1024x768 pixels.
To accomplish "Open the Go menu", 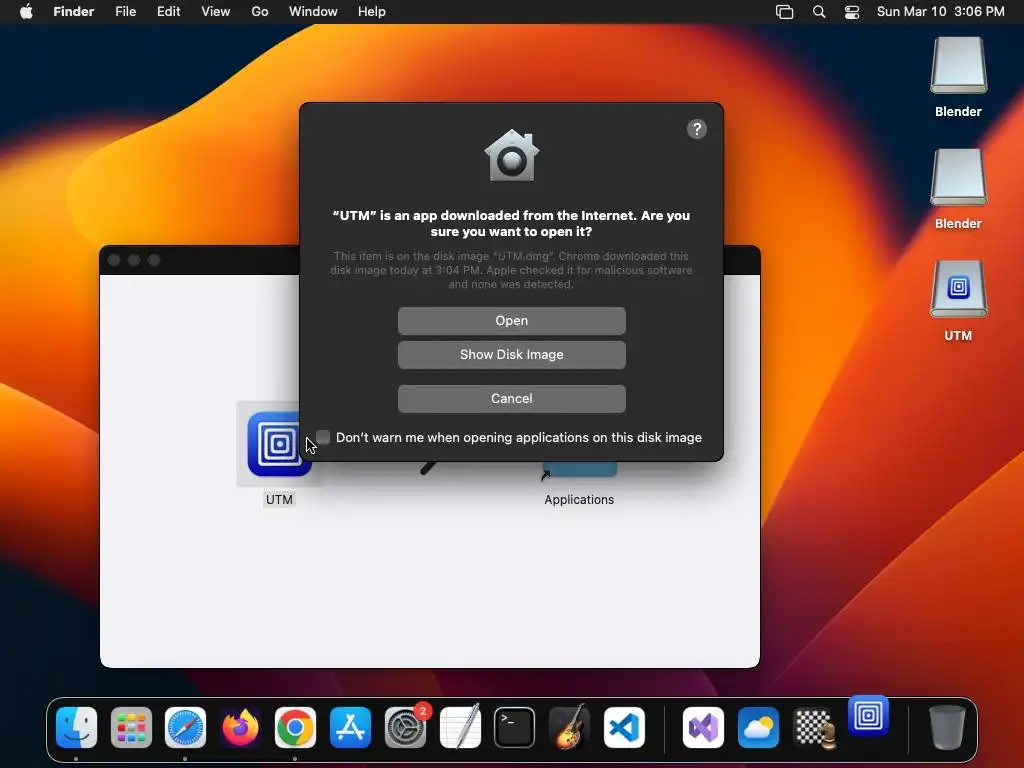I will pyautogui.click(x=260, y=12).
